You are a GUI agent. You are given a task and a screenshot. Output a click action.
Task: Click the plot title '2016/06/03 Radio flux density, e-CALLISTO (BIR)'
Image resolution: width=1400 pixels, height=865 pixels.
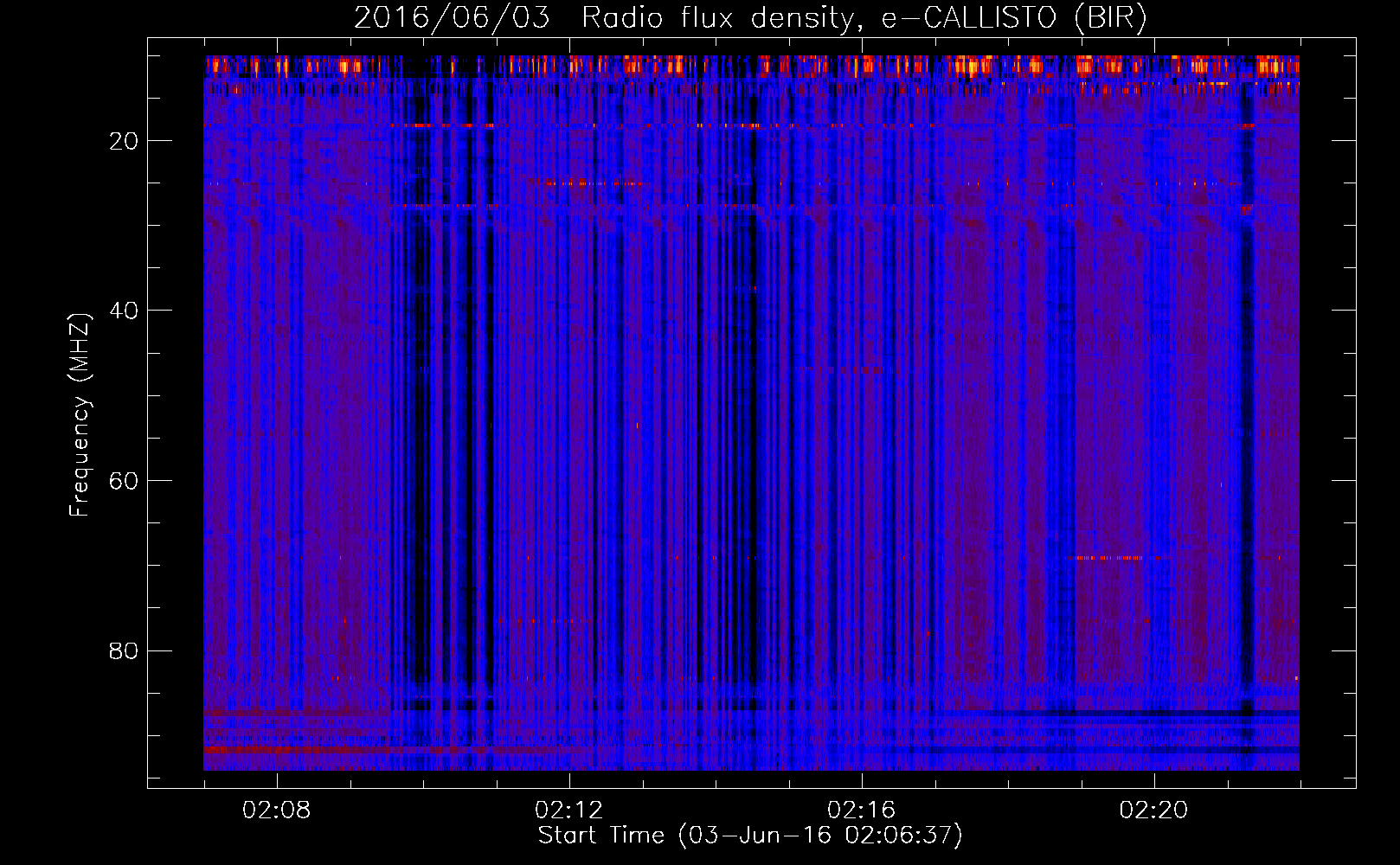pyautogui.click(x=750, y=18)
